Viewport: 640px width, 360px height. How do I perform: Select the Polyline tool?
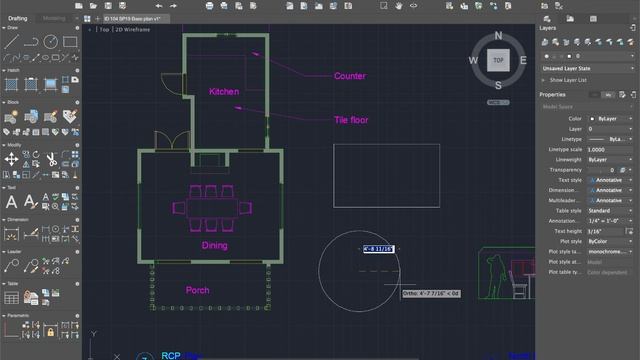coord(31,41)
